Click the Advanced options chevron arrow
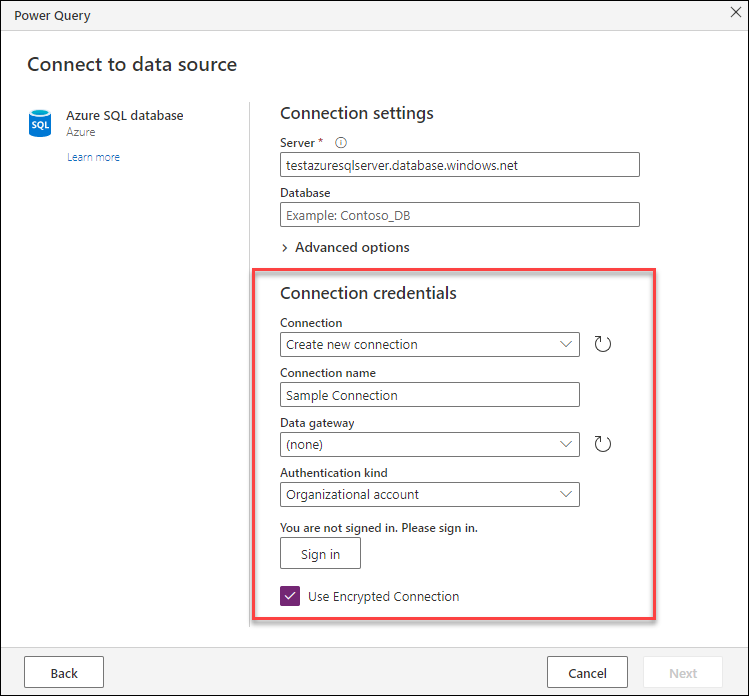 pos(285,247)
